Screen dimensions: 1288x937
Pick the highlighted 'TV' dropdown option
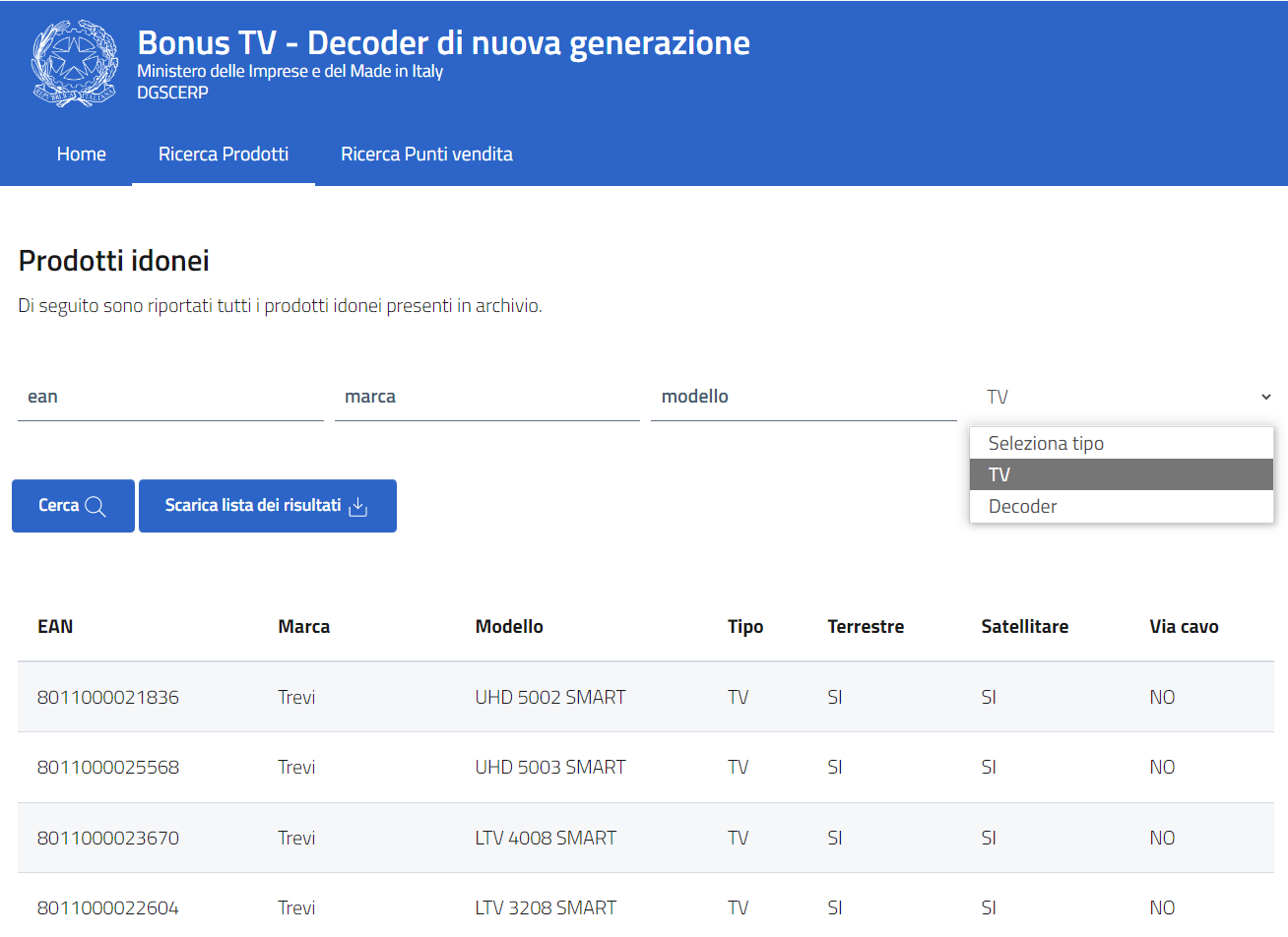pos(999,474)
